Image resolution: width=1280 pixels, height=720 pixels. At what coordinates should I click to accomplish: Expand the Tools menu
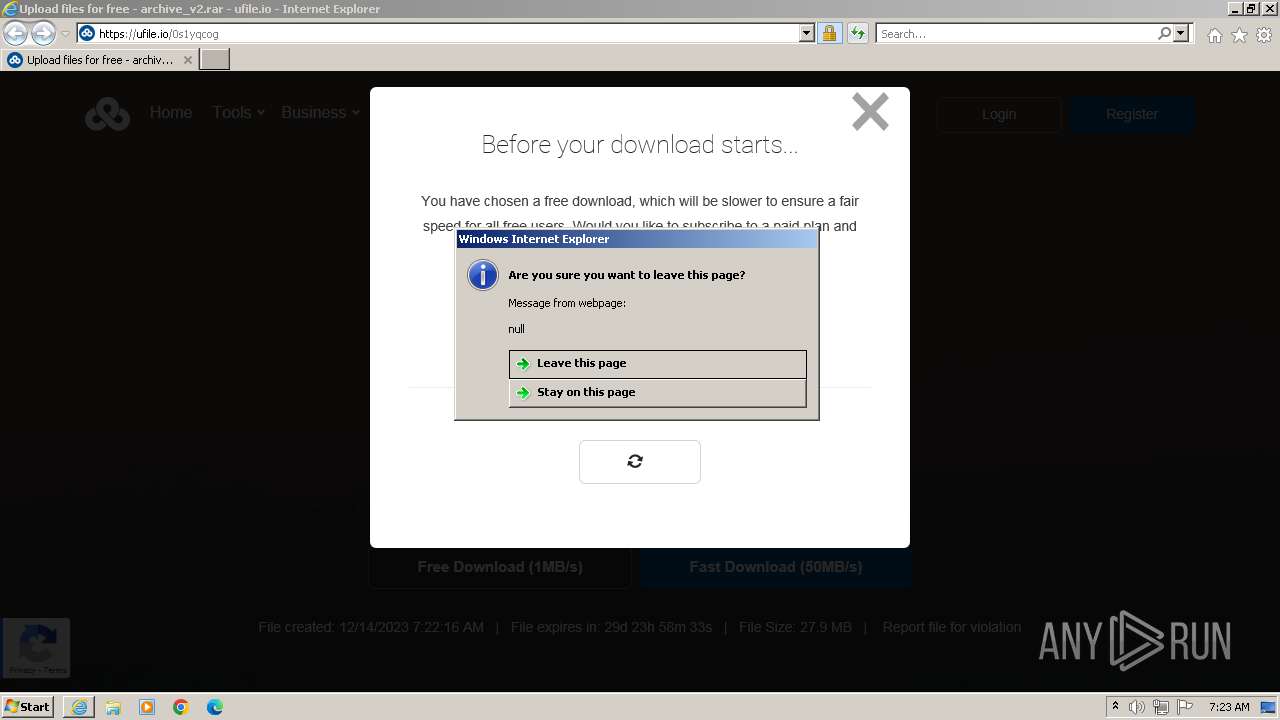click(238, 113)
